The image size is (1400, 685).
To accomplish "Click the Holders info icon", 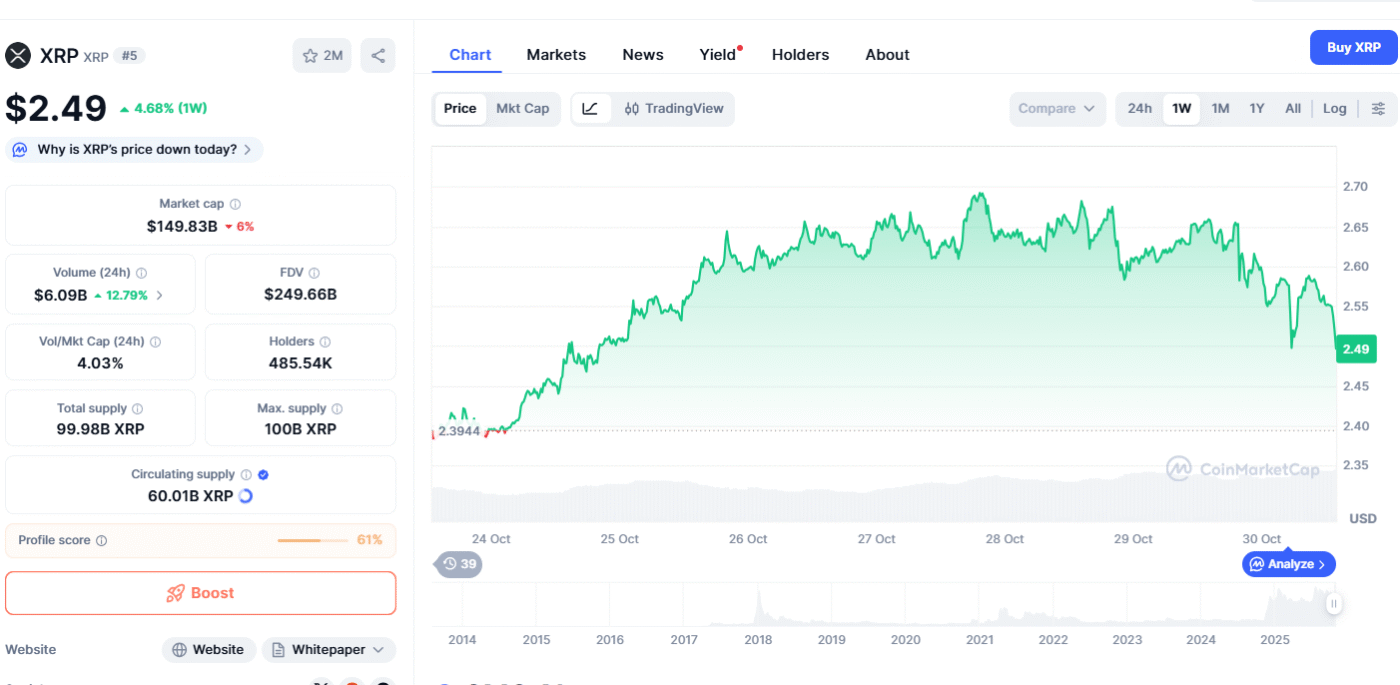I will click(x=325, y=342).
